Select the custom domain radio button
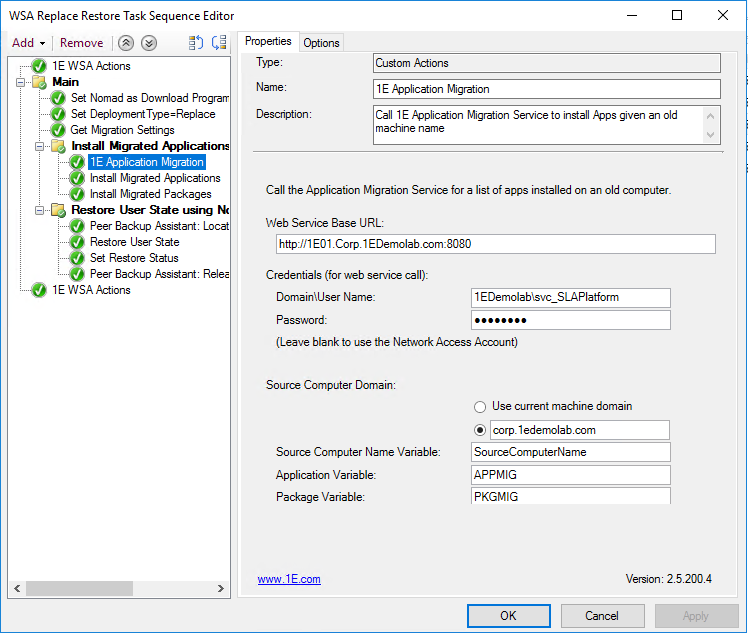This screenshot has height=634, width=748. 480,430
